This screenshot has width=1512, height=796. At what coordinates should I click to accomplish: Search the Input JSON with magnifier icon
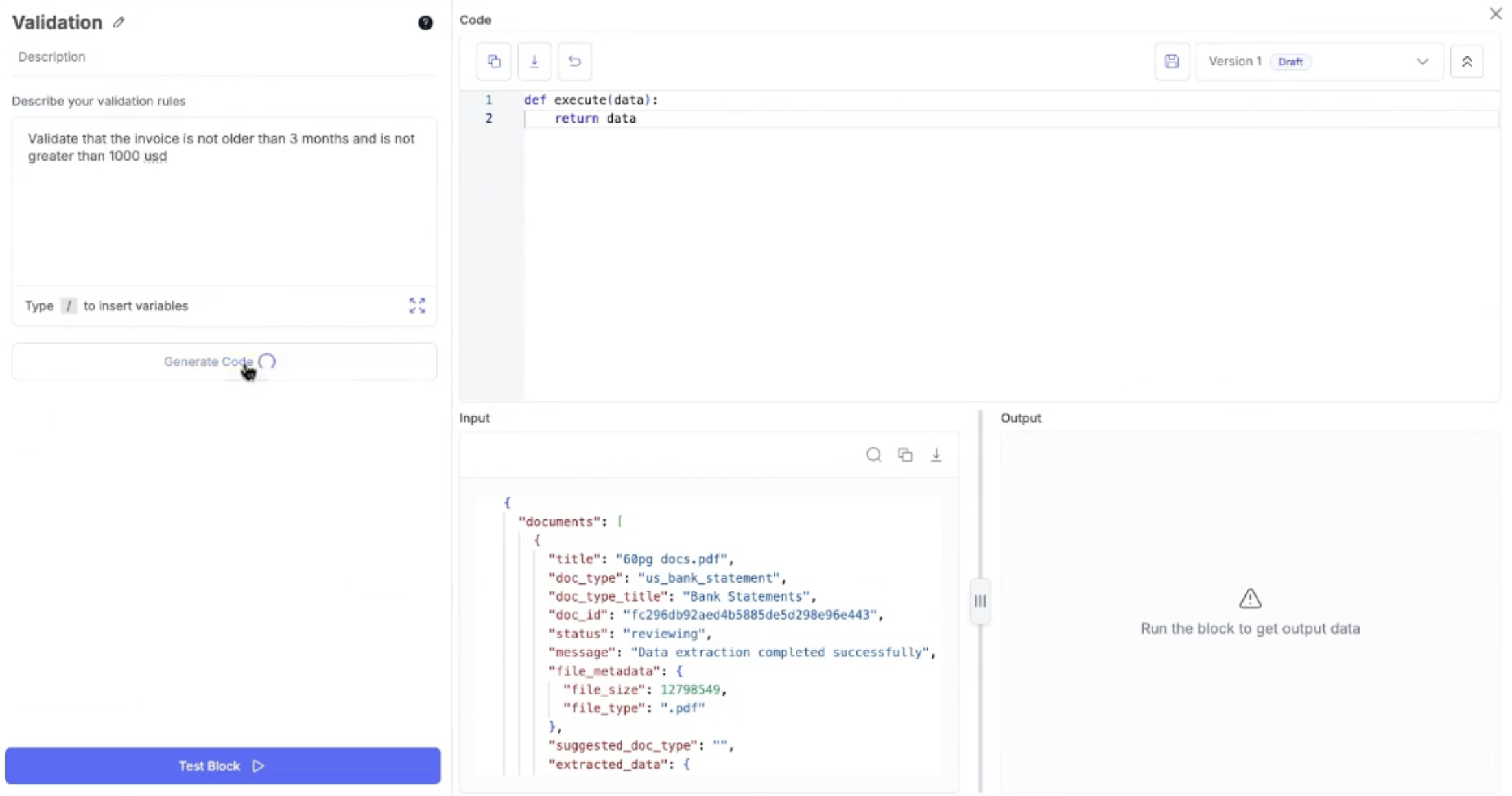click(x=873, y=455)
